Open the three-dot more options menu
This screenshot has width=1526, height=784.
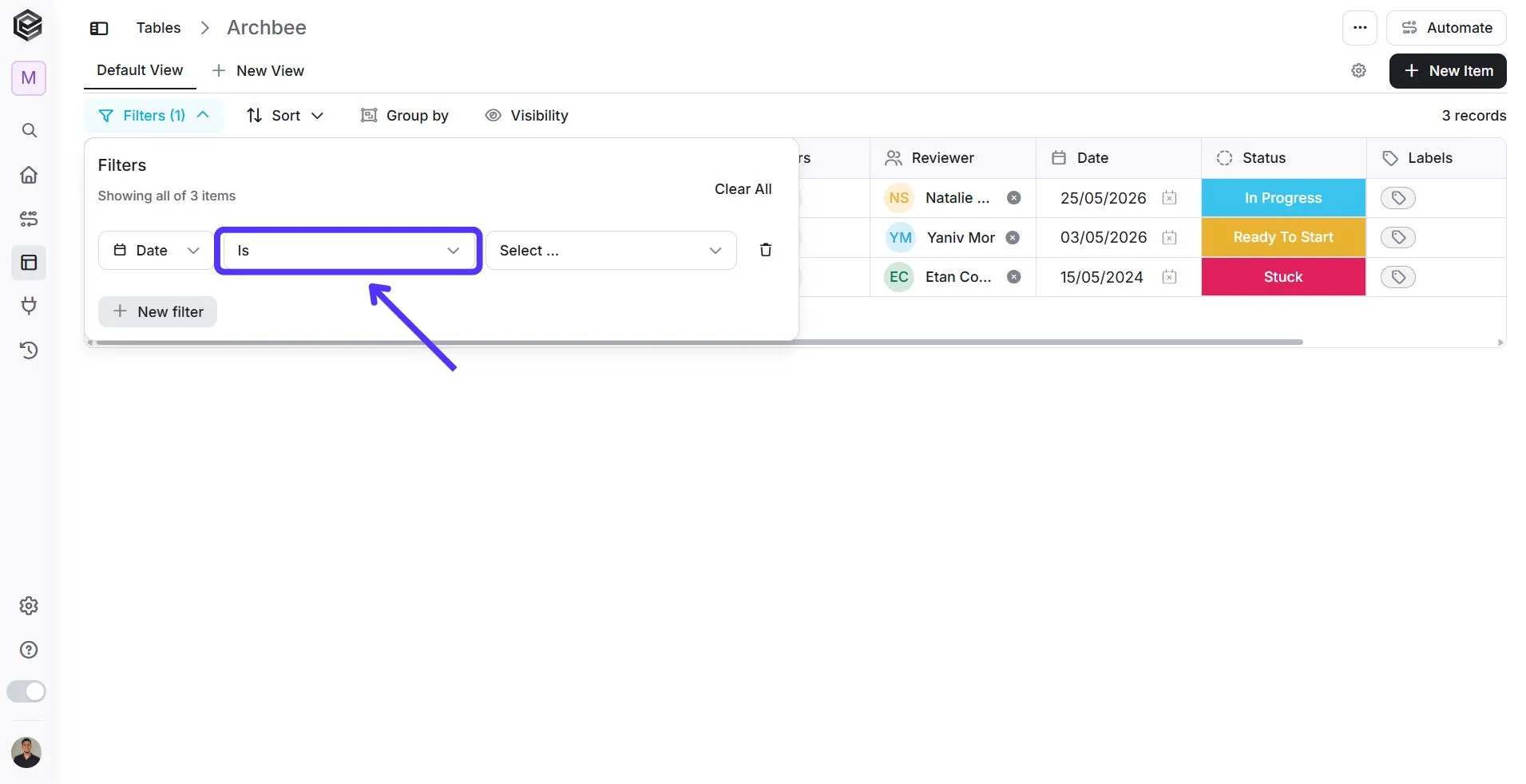1360,28
